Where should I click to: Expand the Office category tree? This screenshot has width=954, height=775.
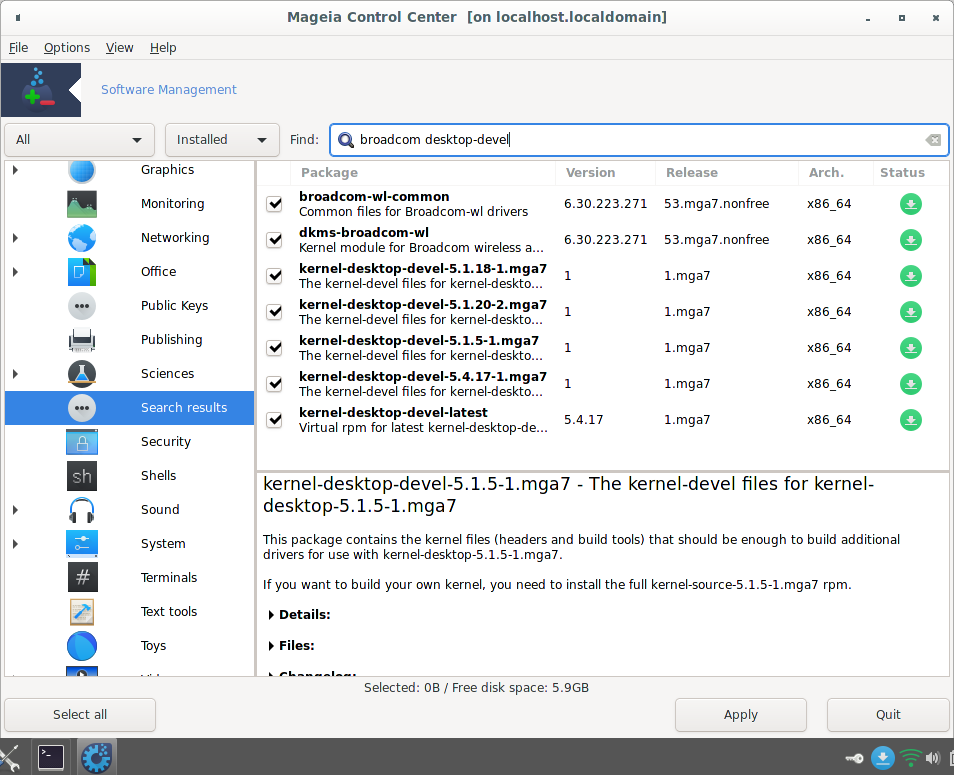15,272
